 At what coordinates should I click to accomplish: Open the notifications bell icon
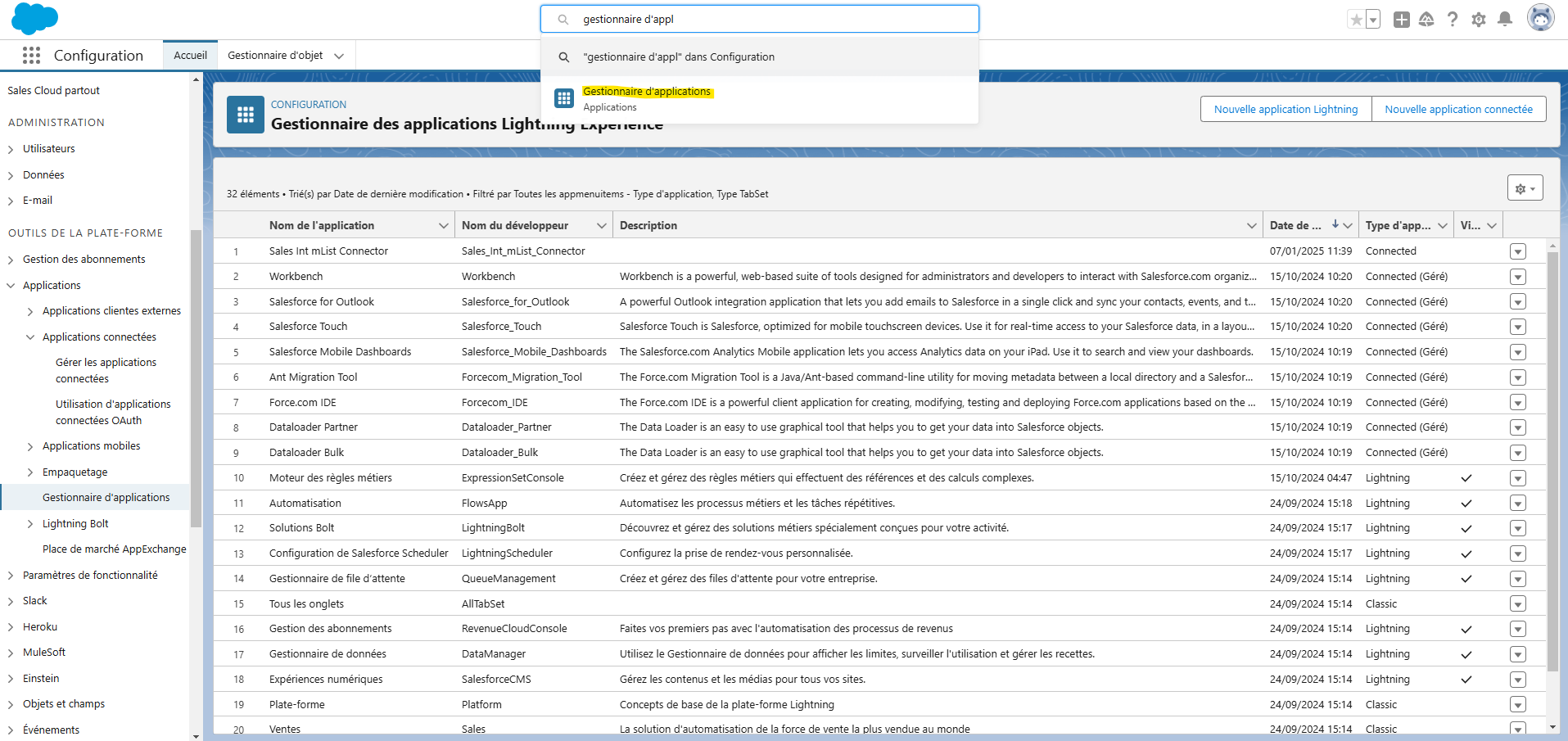pyautogui.click(x=1505, y=20)
